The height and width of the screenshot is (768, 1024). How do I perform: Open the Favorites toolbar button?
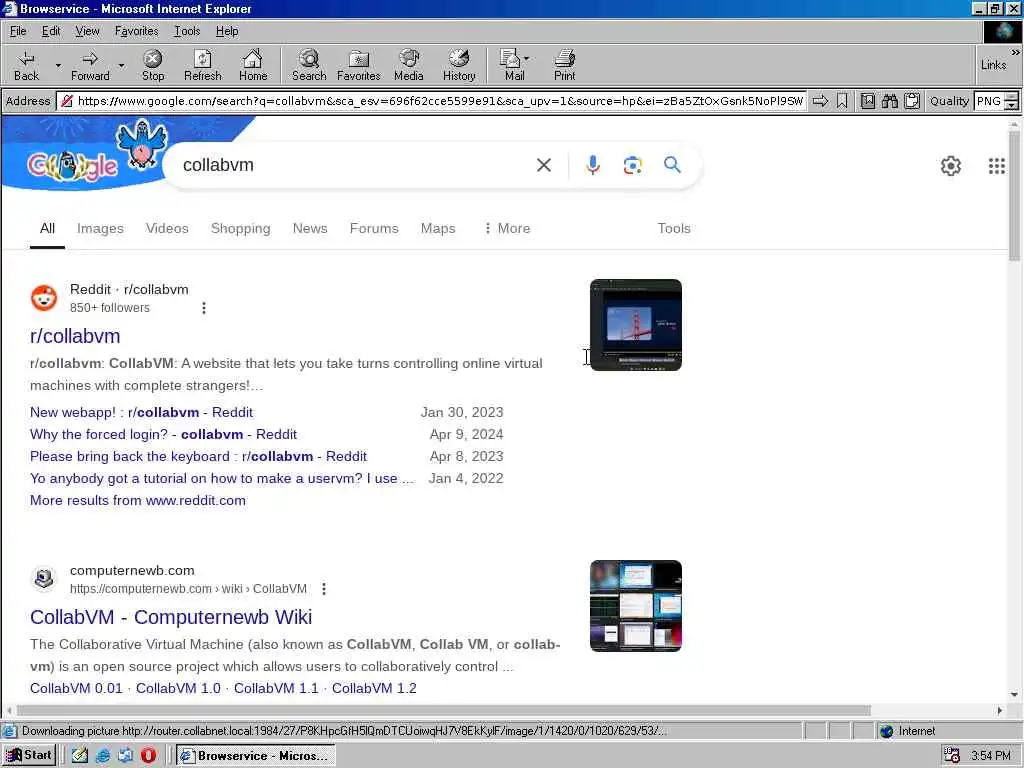tap(359, 65)
